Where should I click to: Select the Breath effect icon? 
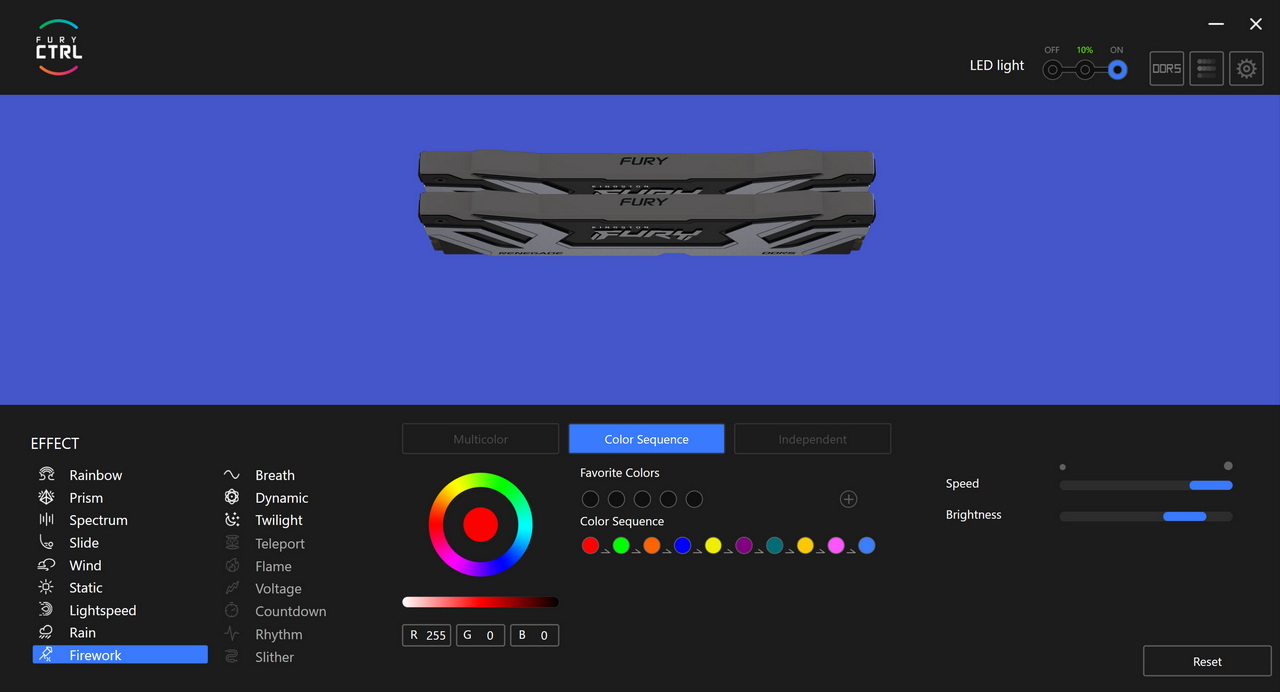232,475
